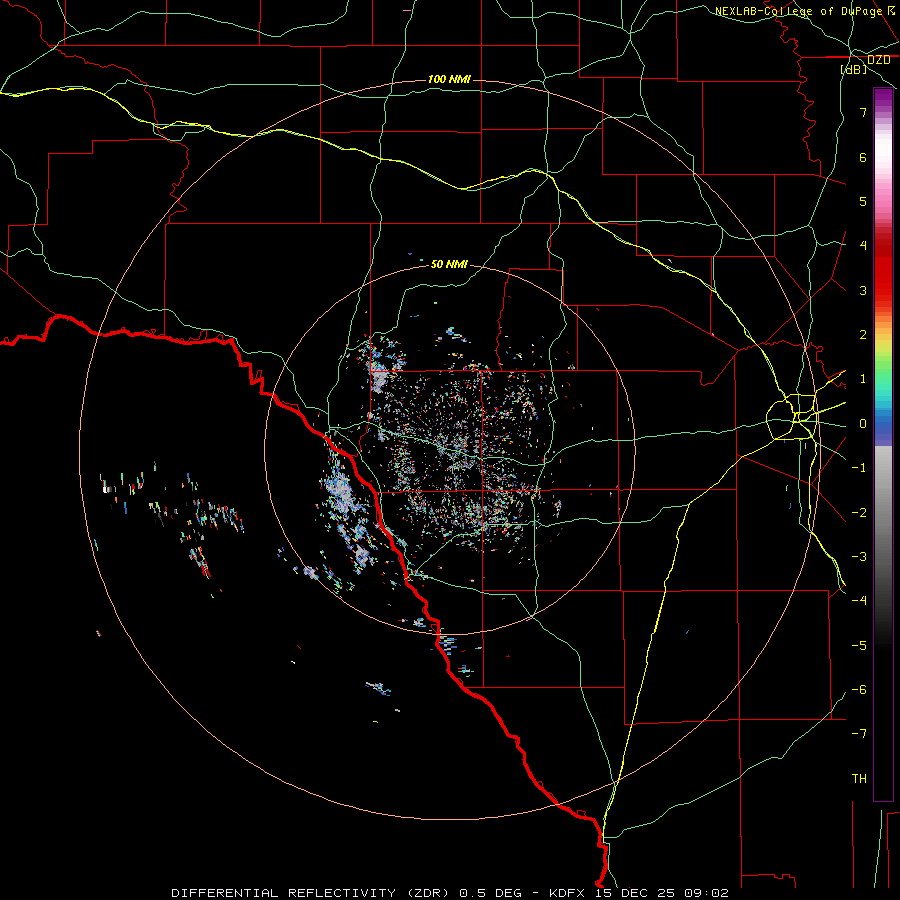Click the -2 value on color scale
This screenshot has width=900, height=900.
[x=859, y=513]
